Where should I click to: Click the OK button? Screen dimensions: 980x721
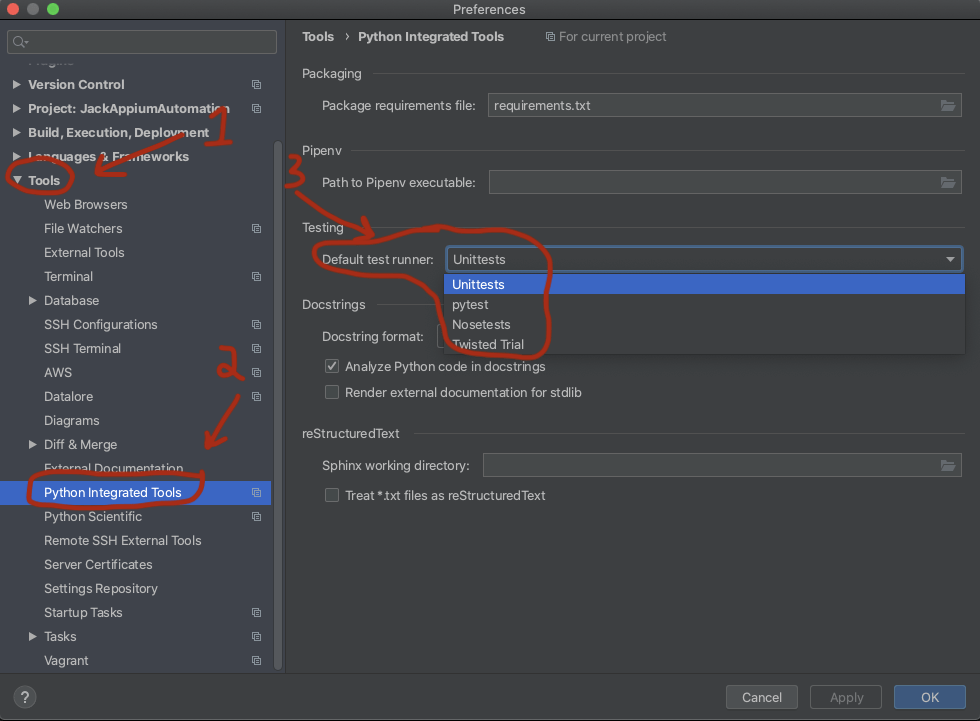pos(929,697)
